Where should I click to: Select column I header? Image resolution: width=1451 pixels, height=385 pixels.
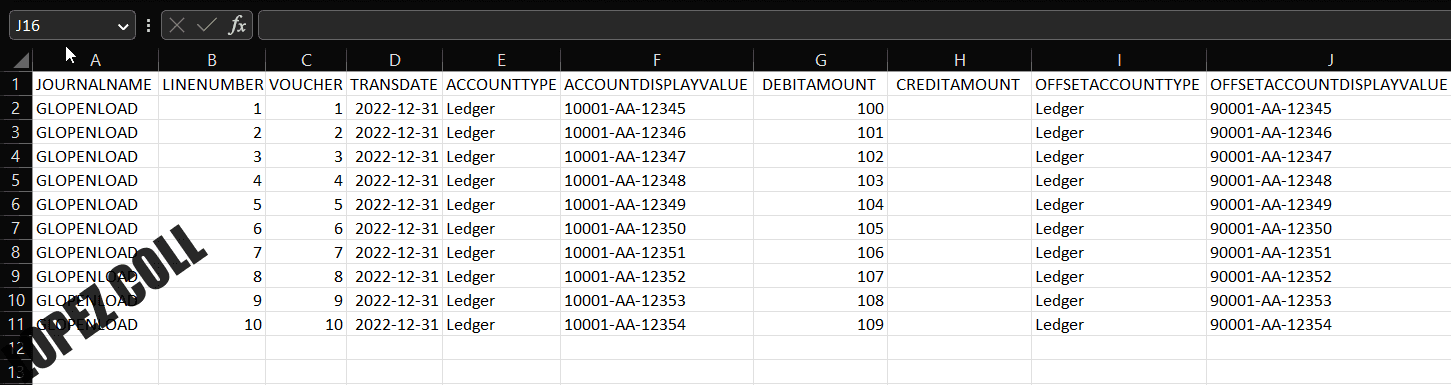1119,60
